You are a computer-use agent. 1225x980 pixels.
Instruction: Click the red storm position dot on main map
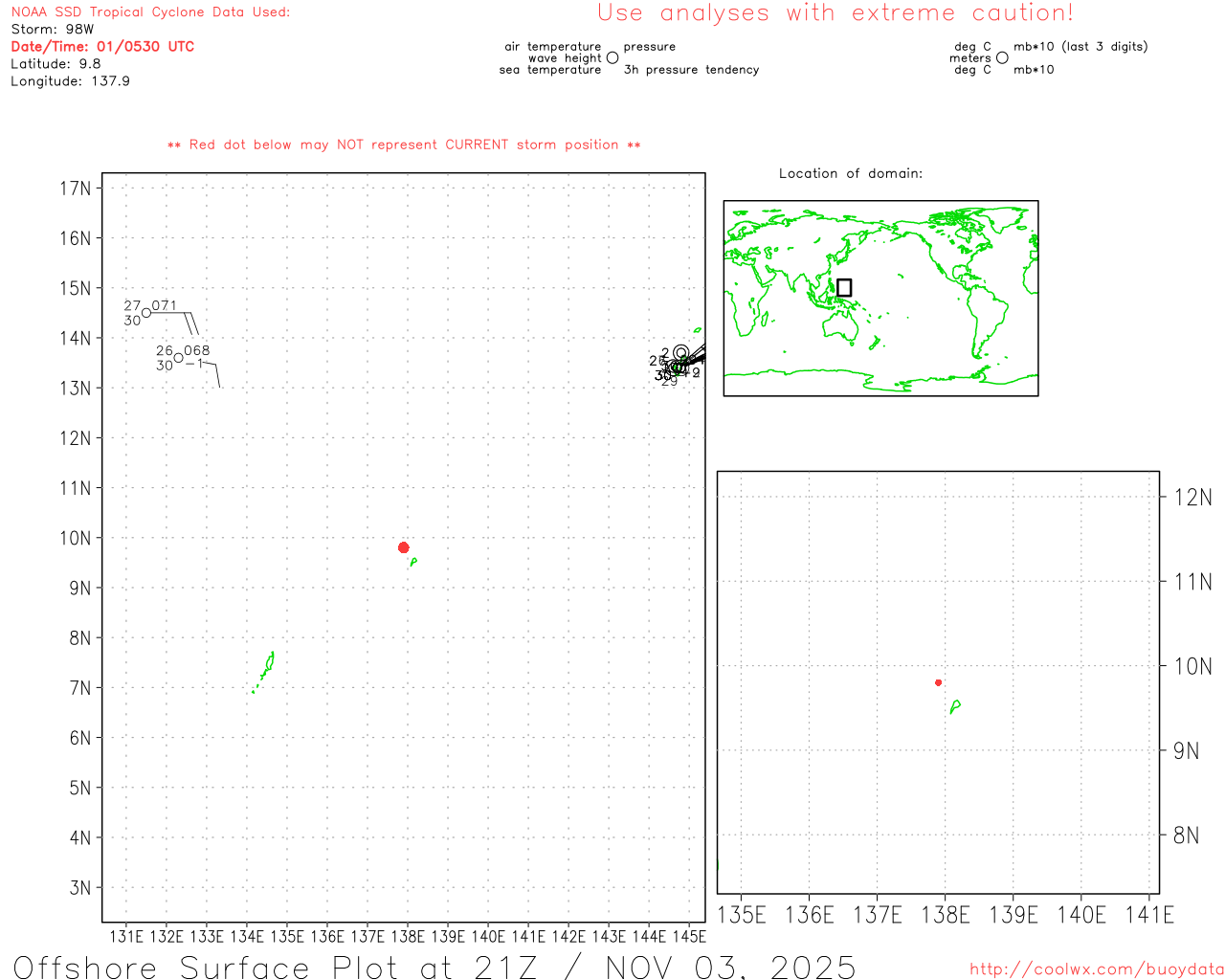coord(403,547)
